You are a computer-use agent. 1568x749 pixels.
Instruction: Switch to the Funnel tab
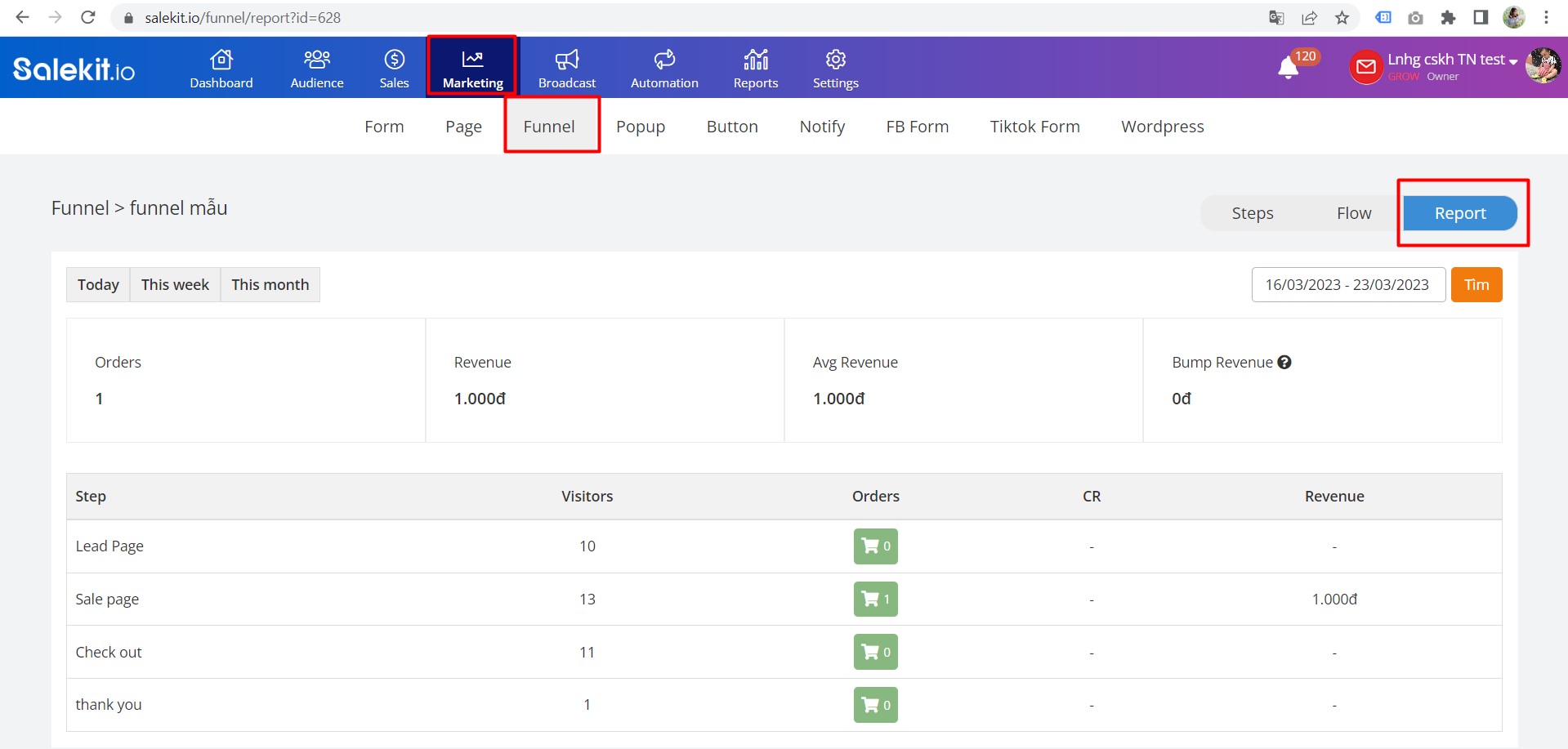(549, 127)
